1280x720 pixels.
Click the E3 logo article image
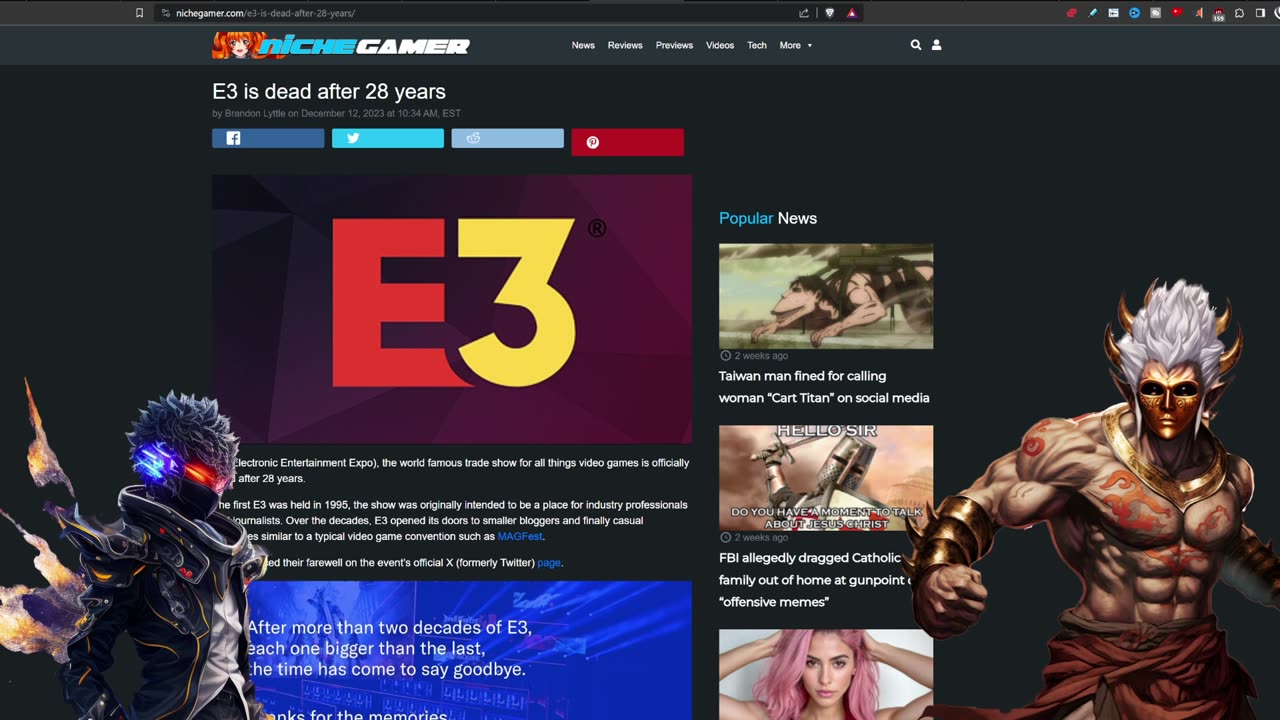click(452, 309)
